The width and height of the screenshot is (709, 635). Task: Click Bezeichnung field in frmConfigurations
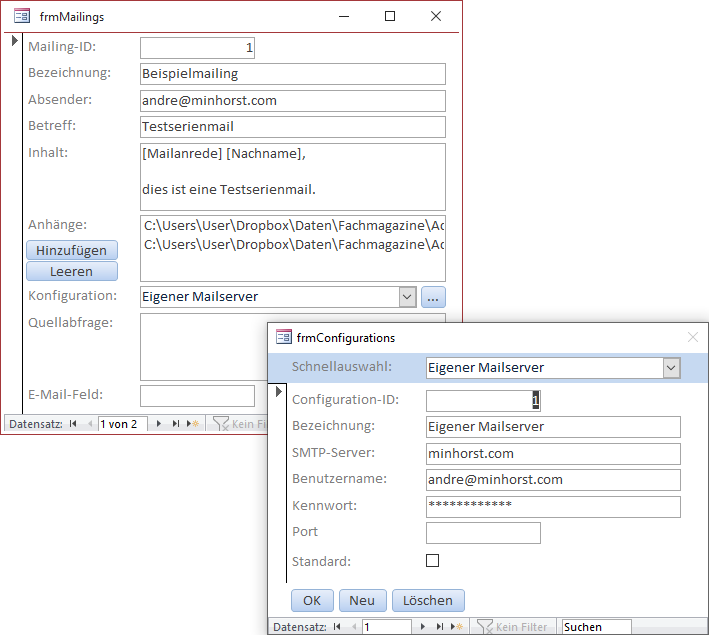[553, 427]
